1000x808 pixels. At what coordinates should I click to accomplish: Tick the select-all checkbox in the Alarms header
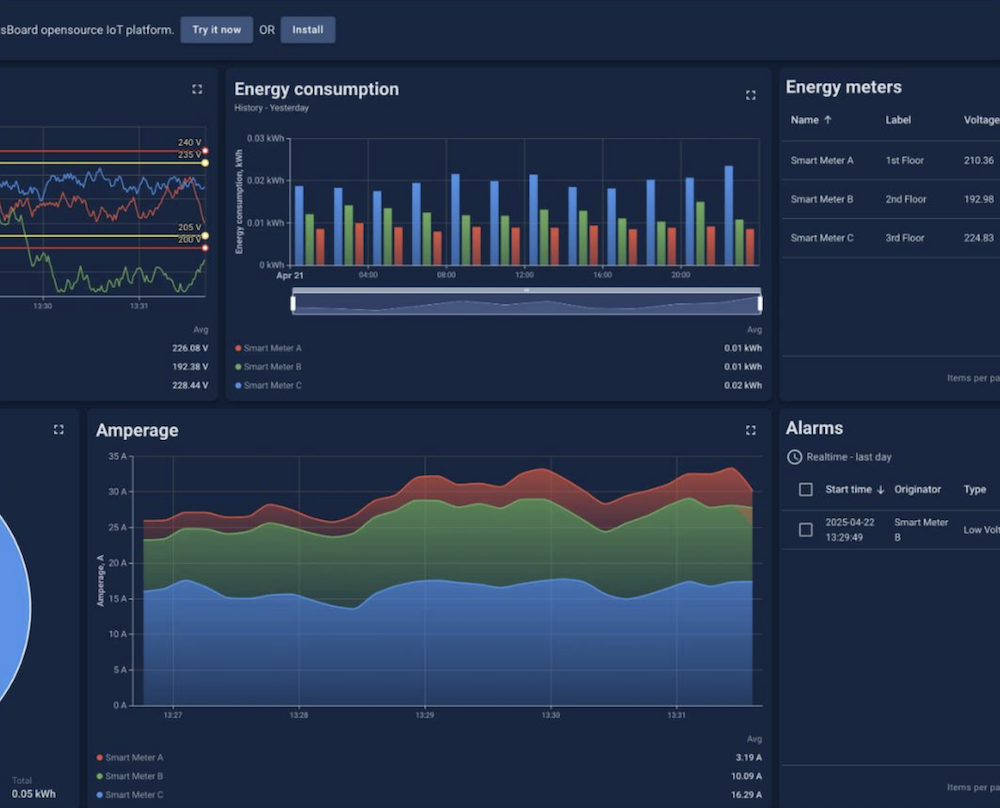point(806,490)
